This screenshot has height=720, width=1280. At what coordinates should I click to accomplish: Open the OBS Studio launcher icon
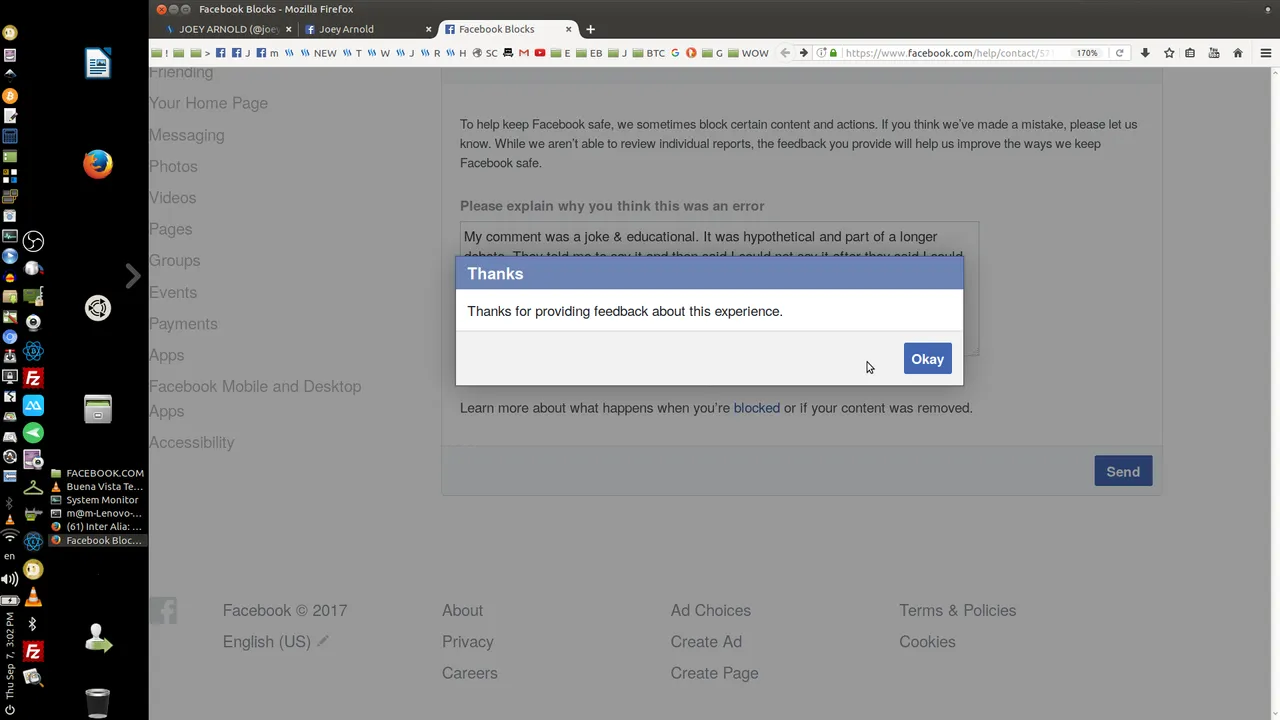click(x=33, y=241)
